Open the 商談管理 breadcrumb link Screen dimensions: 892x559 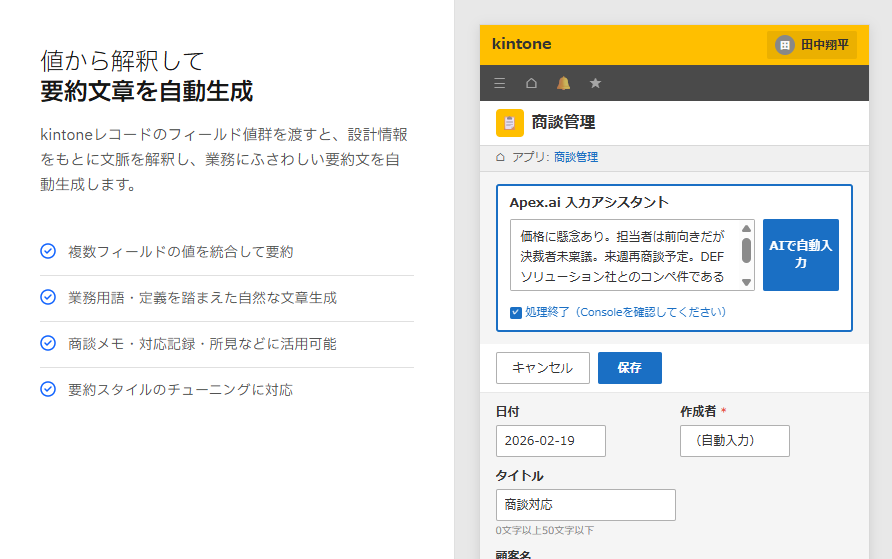(x=576, y=157)
